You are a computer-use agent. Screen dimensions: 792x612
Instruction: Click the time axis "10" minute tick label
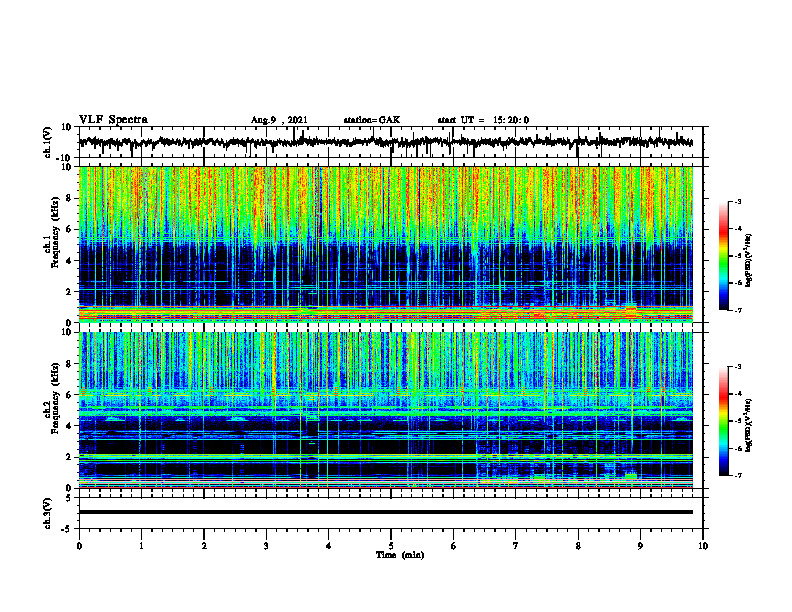(703, 546)
